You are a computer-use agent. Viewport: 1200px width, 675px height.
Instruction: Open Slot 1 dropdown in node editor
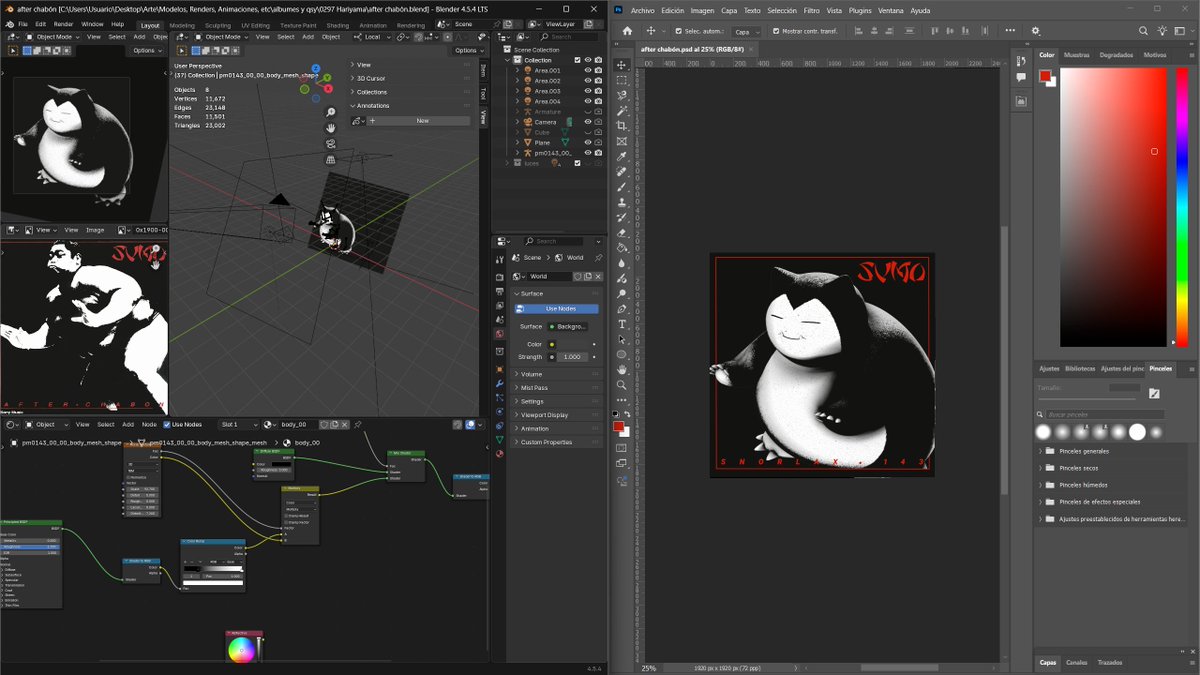(239, 424)
